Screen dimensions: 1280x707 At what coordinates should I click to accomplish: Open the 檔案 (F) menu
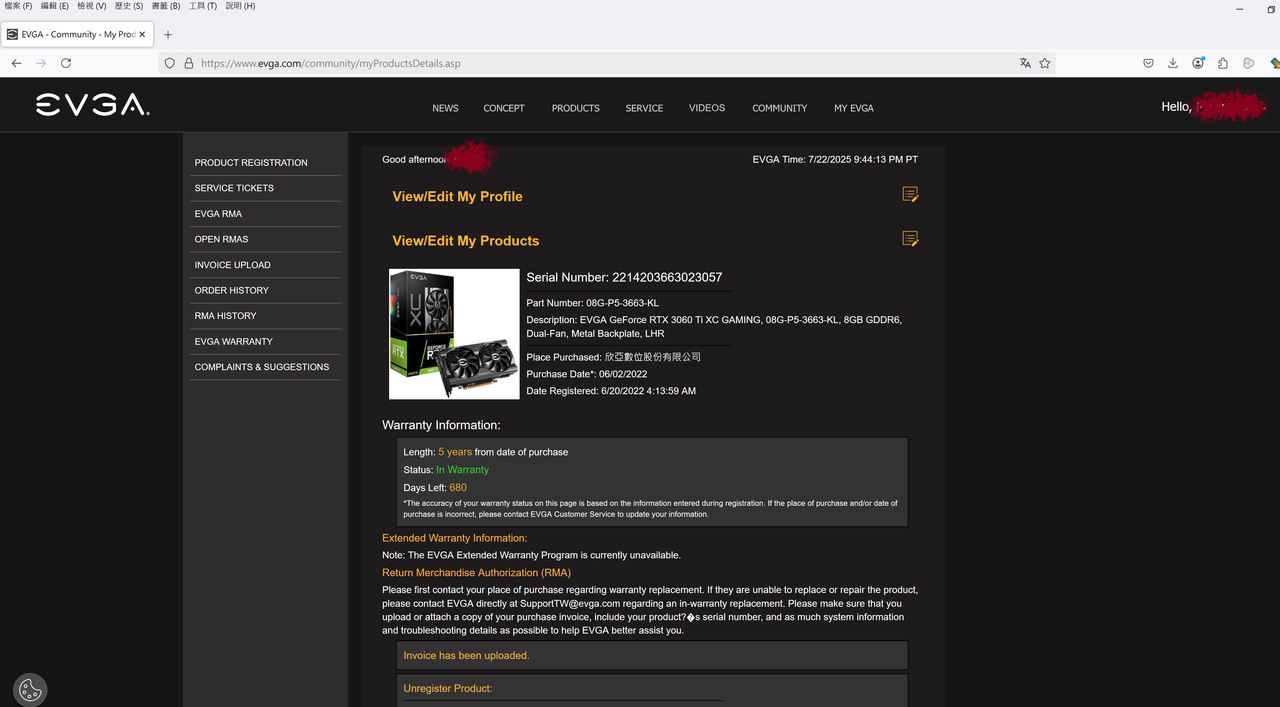(x=18, y=6)
